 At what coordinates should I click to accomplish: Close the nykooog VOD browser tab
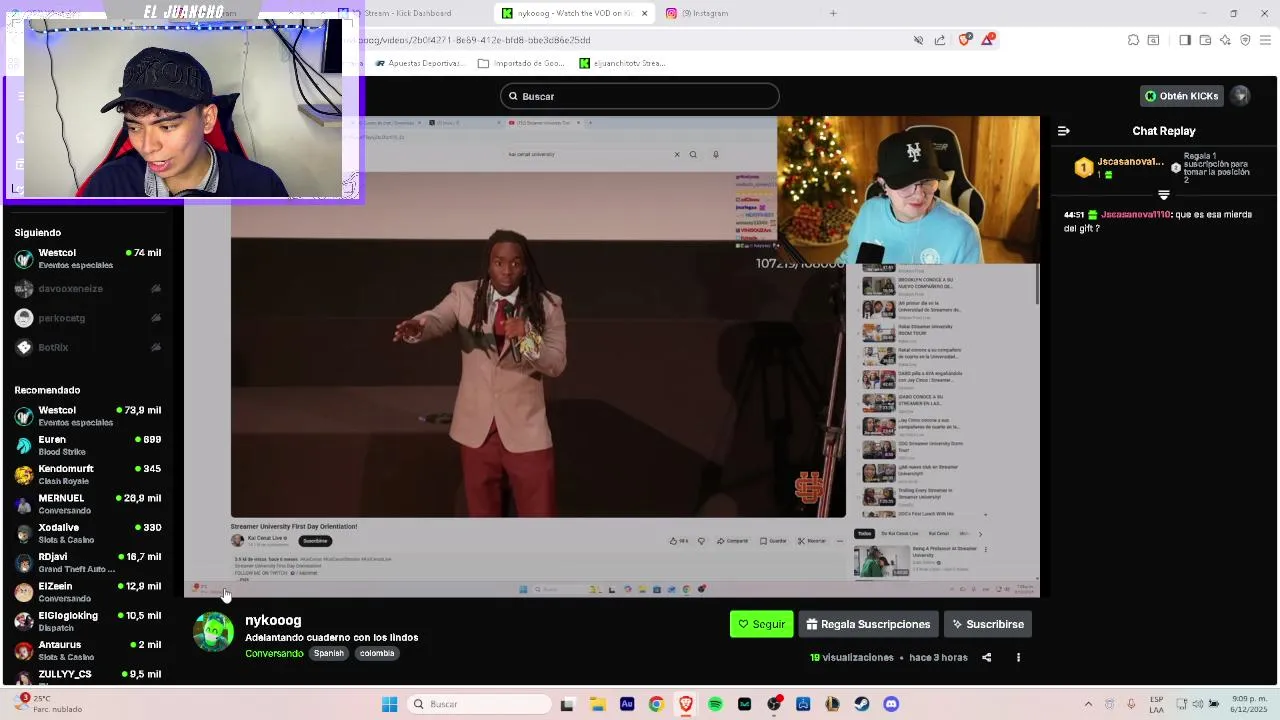tap(644, 13)
